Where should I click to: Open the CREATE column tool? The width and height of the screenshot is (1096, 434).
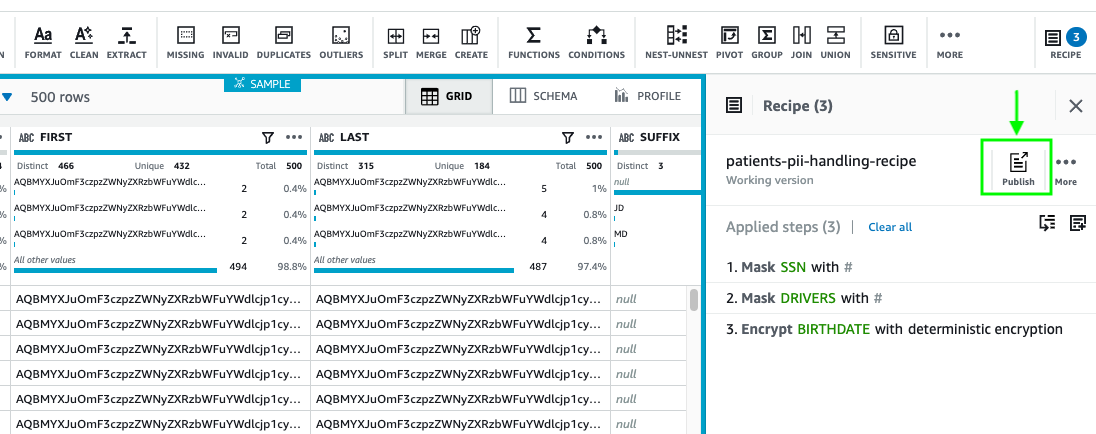[471, 43]
